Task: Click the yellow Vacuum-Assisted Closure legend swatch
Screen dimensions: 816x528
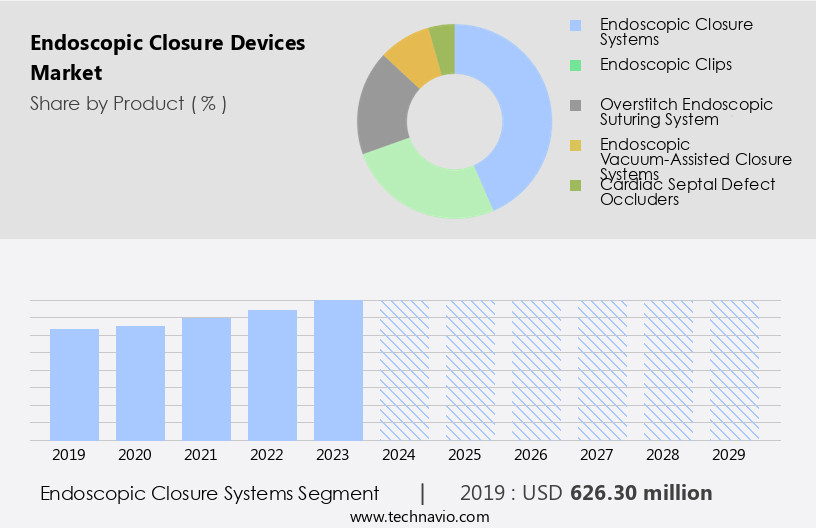Action: [574, 145]
